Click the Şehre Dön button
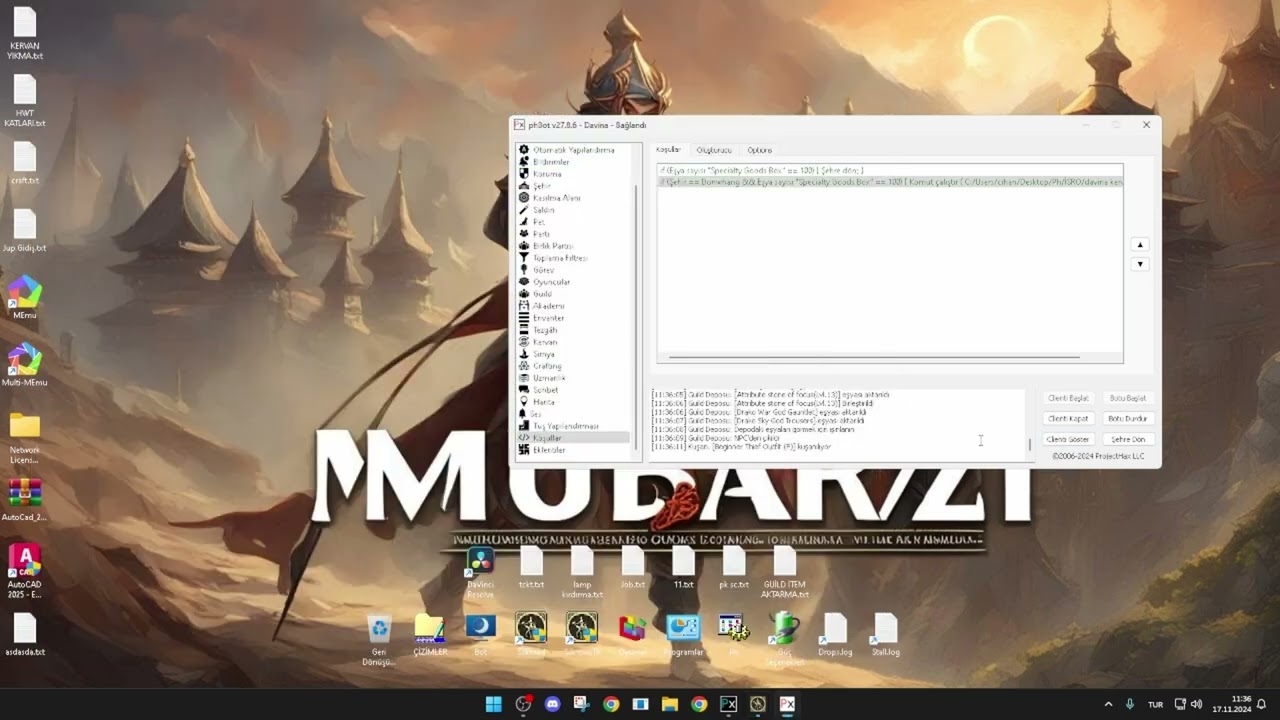Viewport: 1280px width, 720px height. (1128, 440)
